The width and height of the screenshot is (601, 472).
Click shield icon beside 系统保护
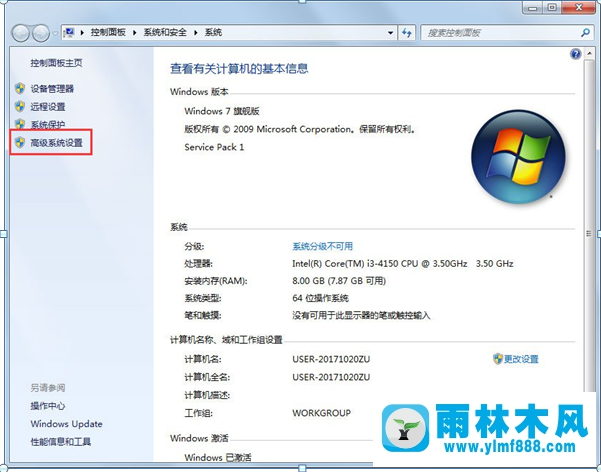tap(20, 124)
